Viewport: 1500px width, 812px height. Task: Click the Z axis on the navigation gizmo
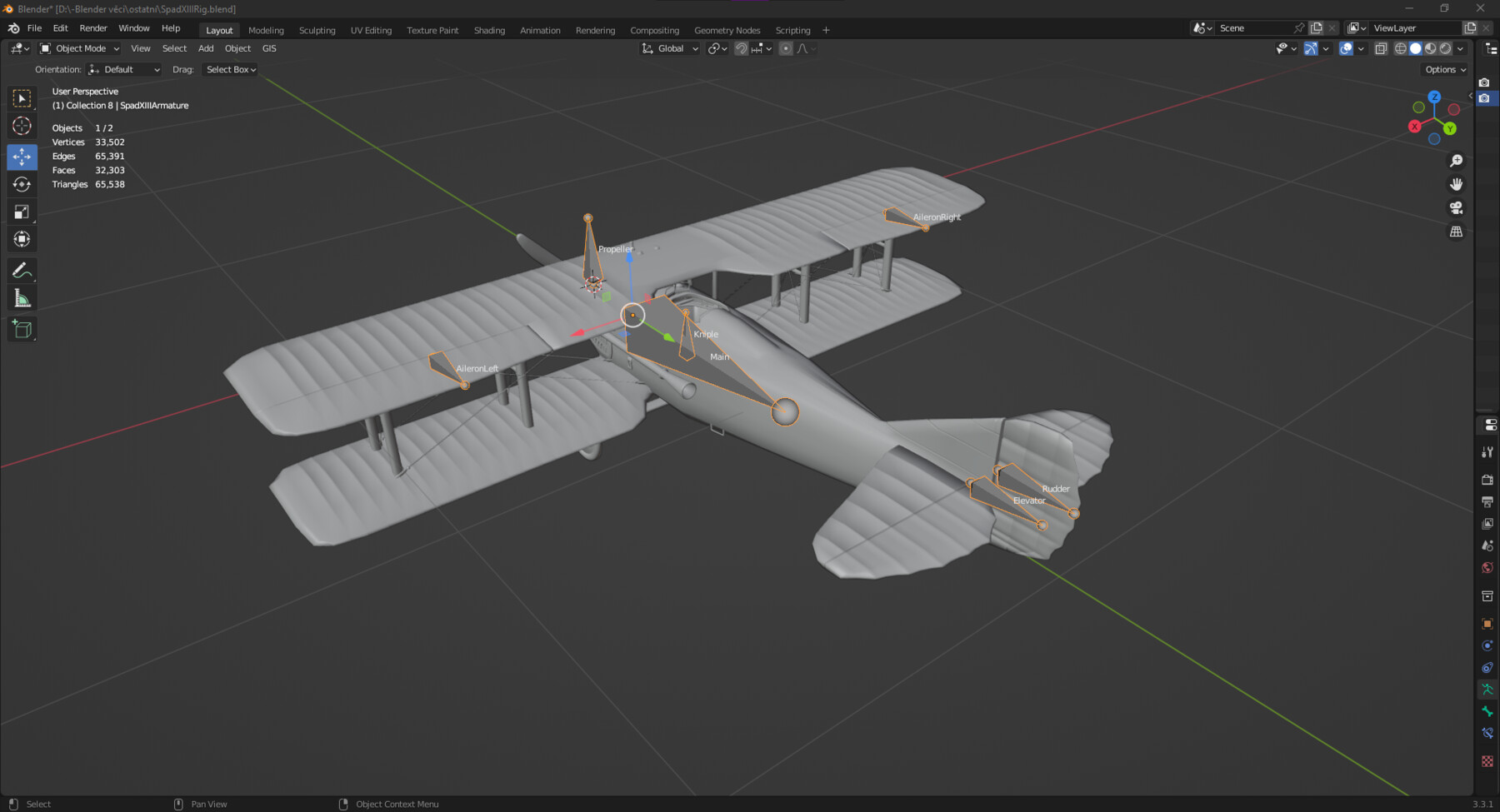point(1435,97)
